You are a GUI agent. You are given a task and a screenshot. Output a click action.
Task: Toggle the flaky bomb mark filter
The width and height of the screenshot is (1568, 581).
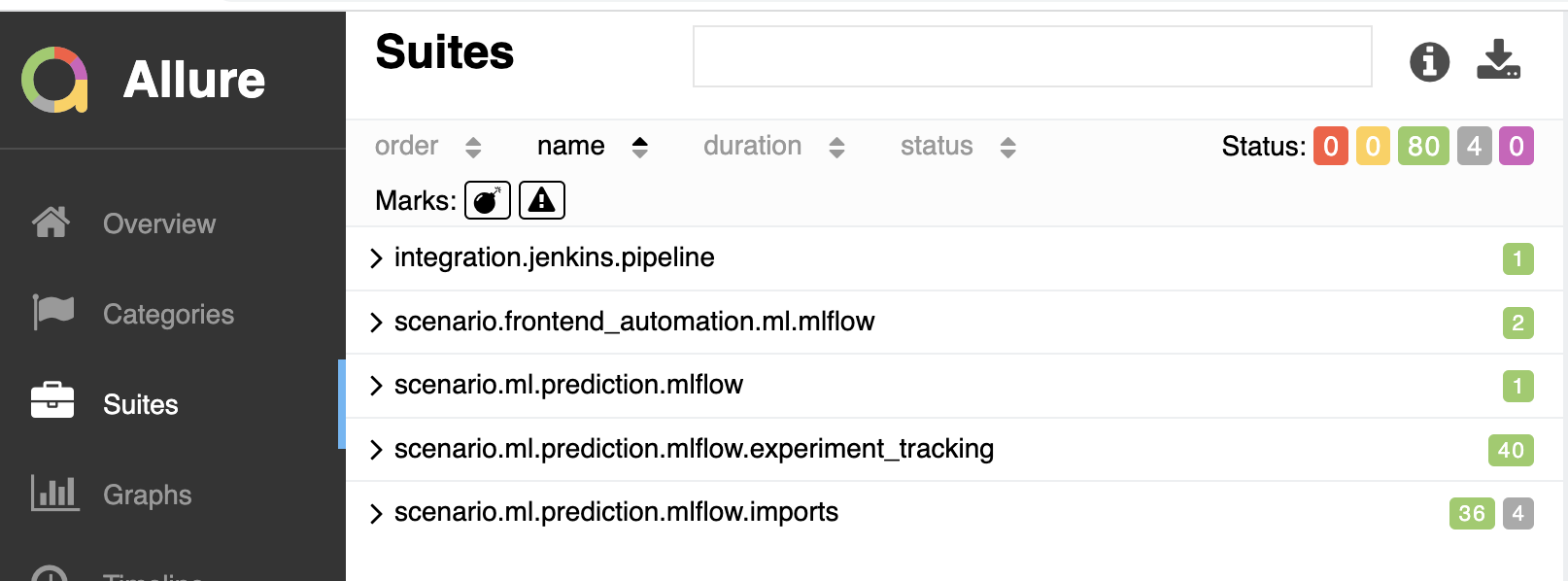(488, 200)
